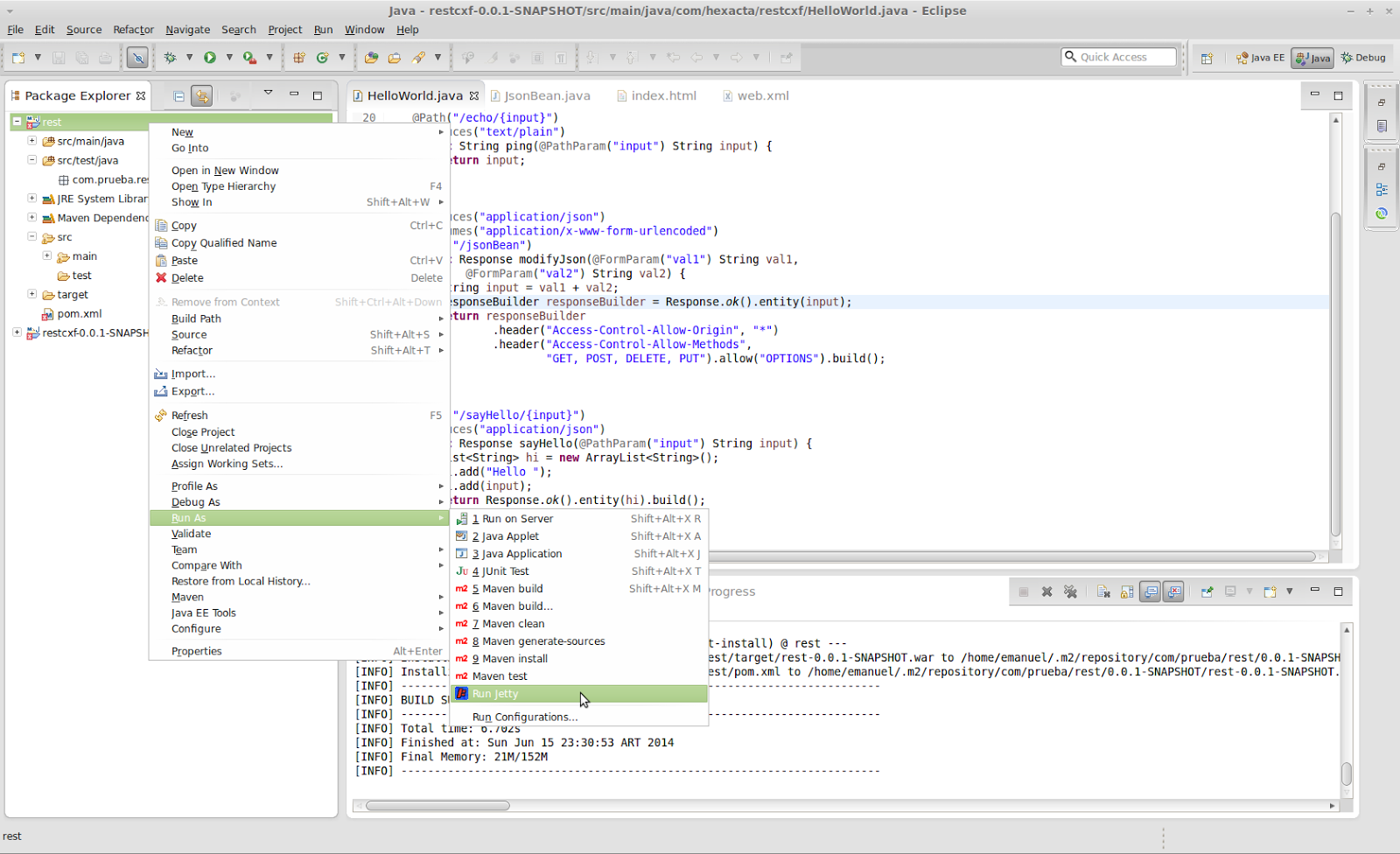Click Remove Launch icon in console toolbar
Image resolution: width=1400 pixels, height=854 pixels.
coord(1046,591)
